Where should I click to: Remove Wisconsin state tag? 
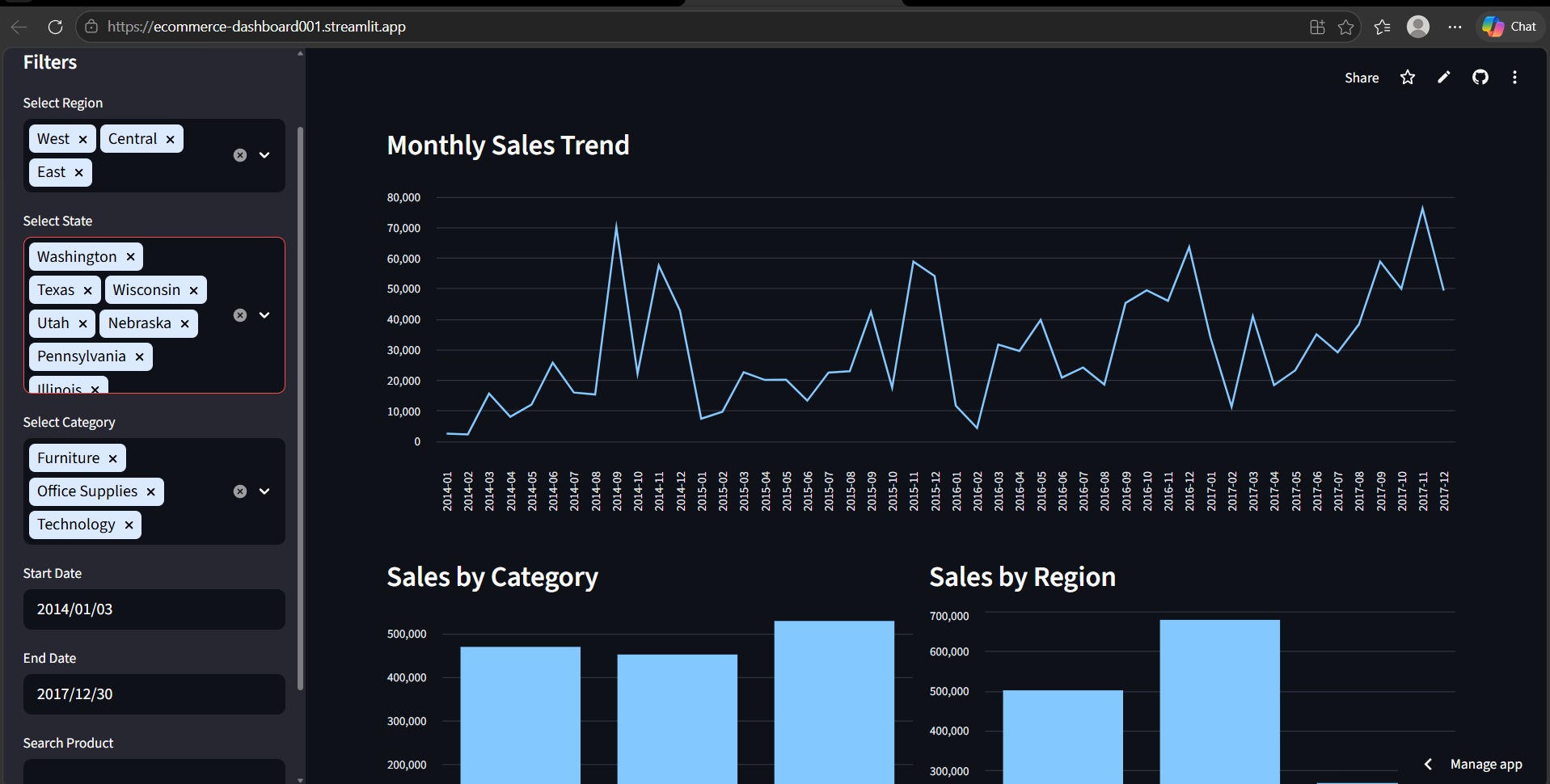pos(193,290)
